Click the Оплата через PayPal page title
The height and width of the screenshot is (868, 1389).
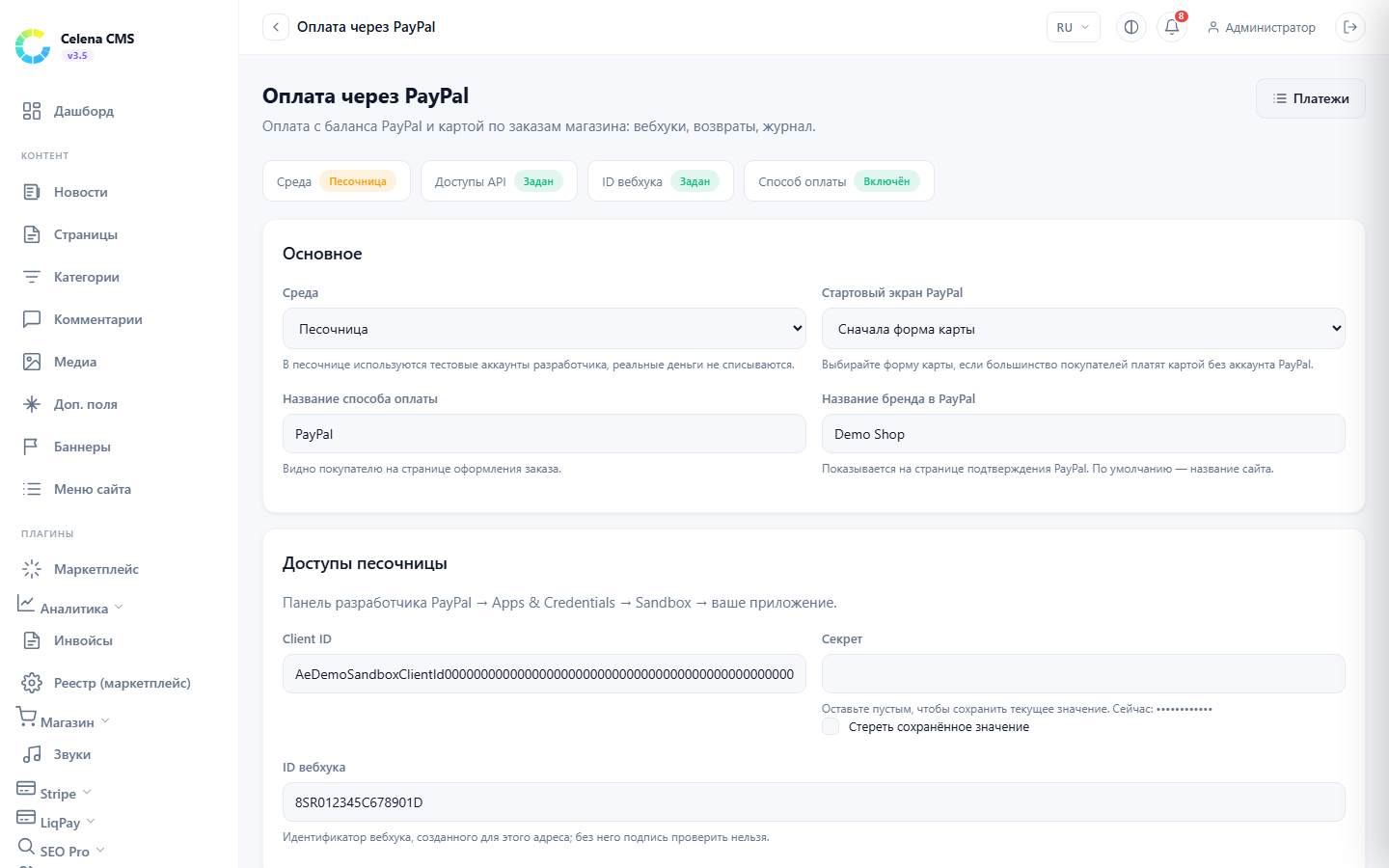(366, 96)
